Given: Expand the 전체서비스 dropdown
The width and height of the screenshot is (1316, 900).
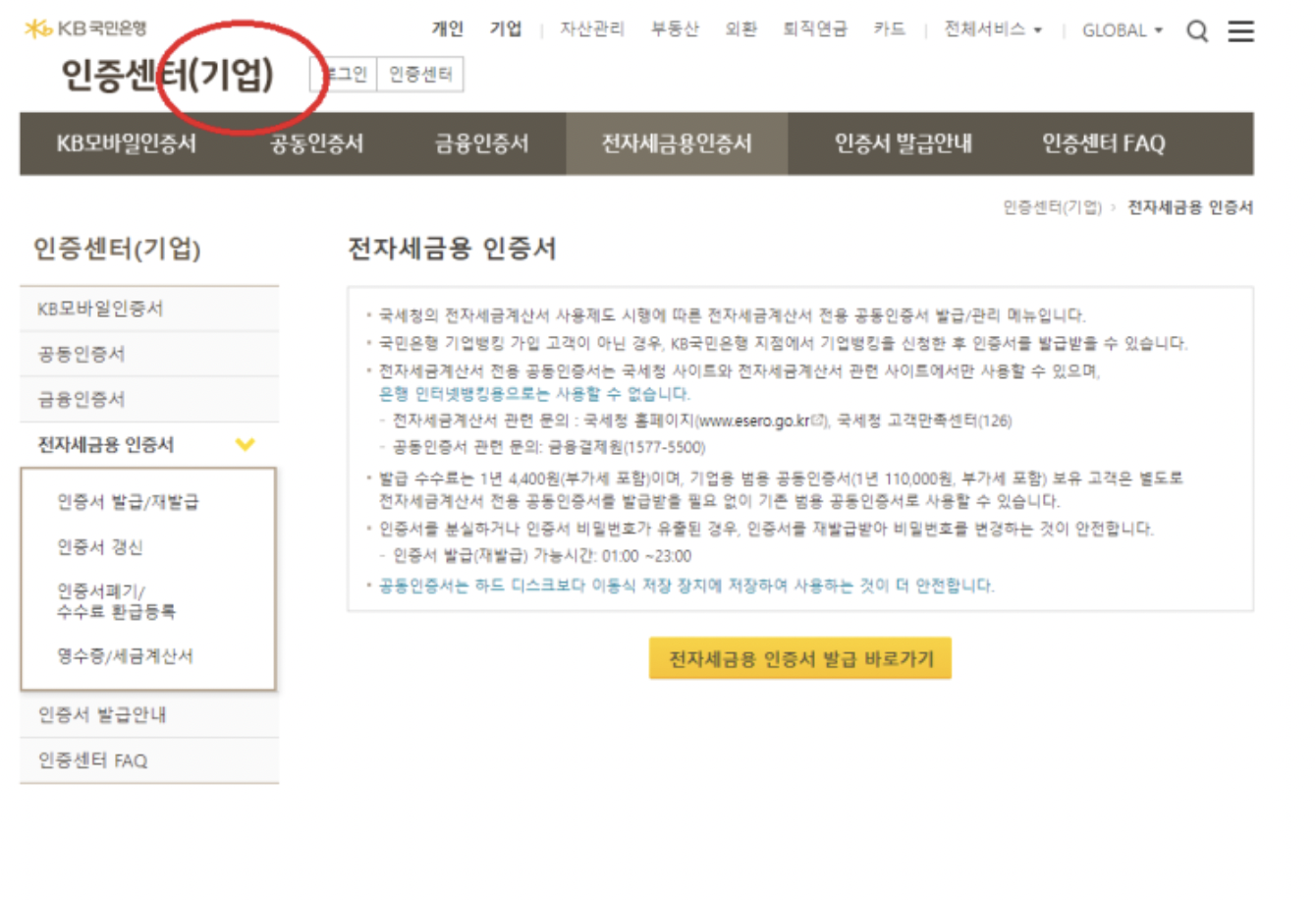Looking at the screenshot, I should [994, 30].
